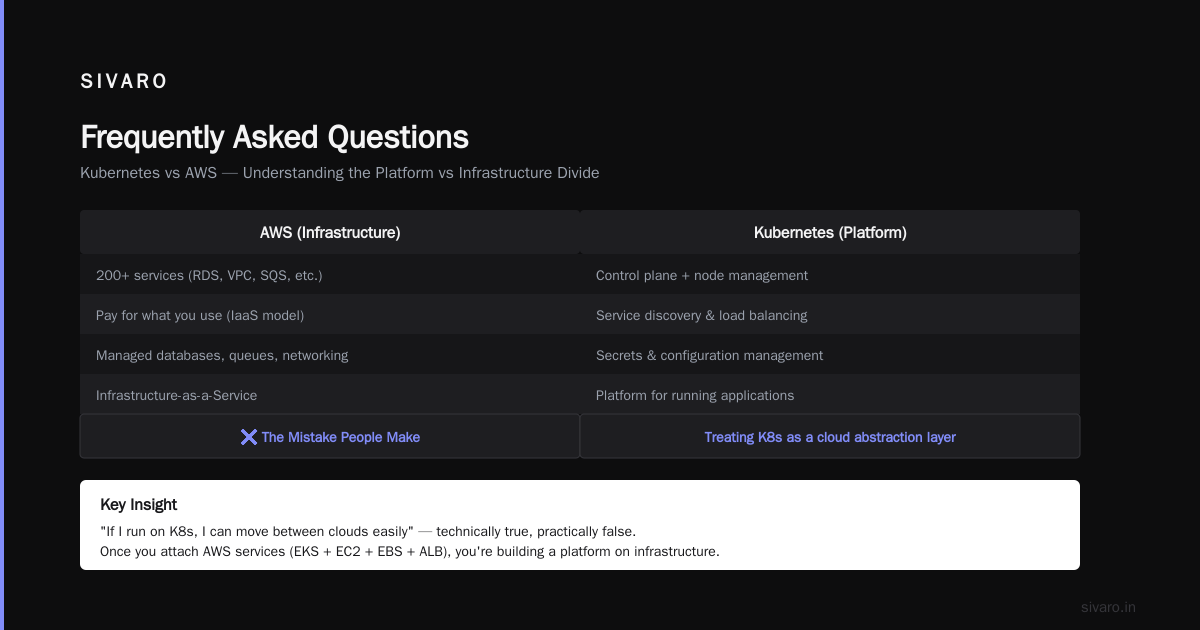Screen dimensions: 1200x630
Task: Select the quote about moving between clouds easily
Action: 368,531
